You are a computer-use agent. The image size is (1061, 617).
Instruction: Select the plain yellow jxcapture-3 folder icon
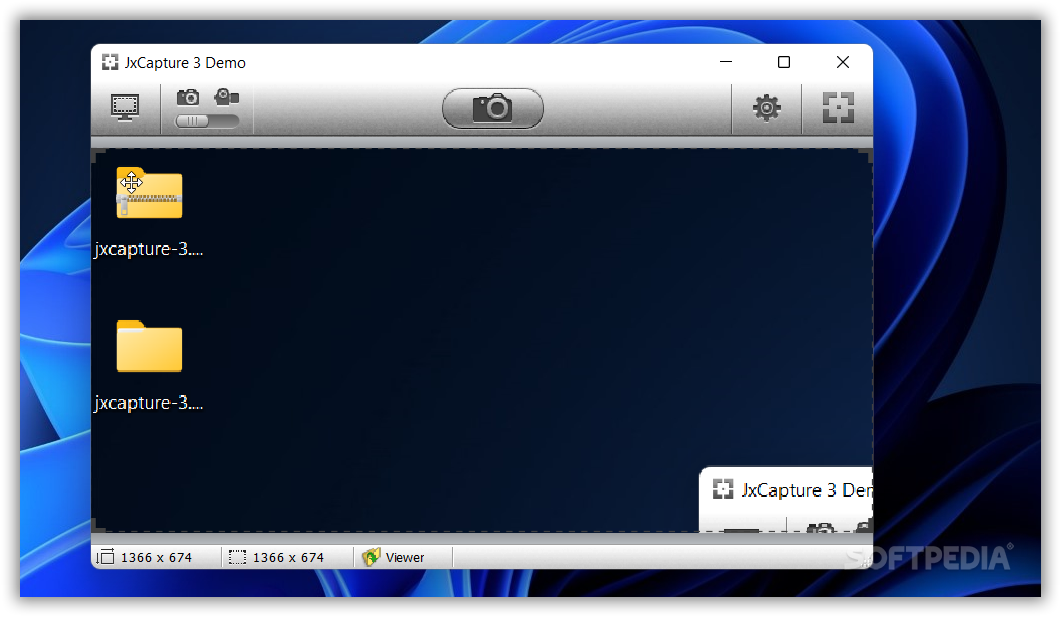point(150,346)
